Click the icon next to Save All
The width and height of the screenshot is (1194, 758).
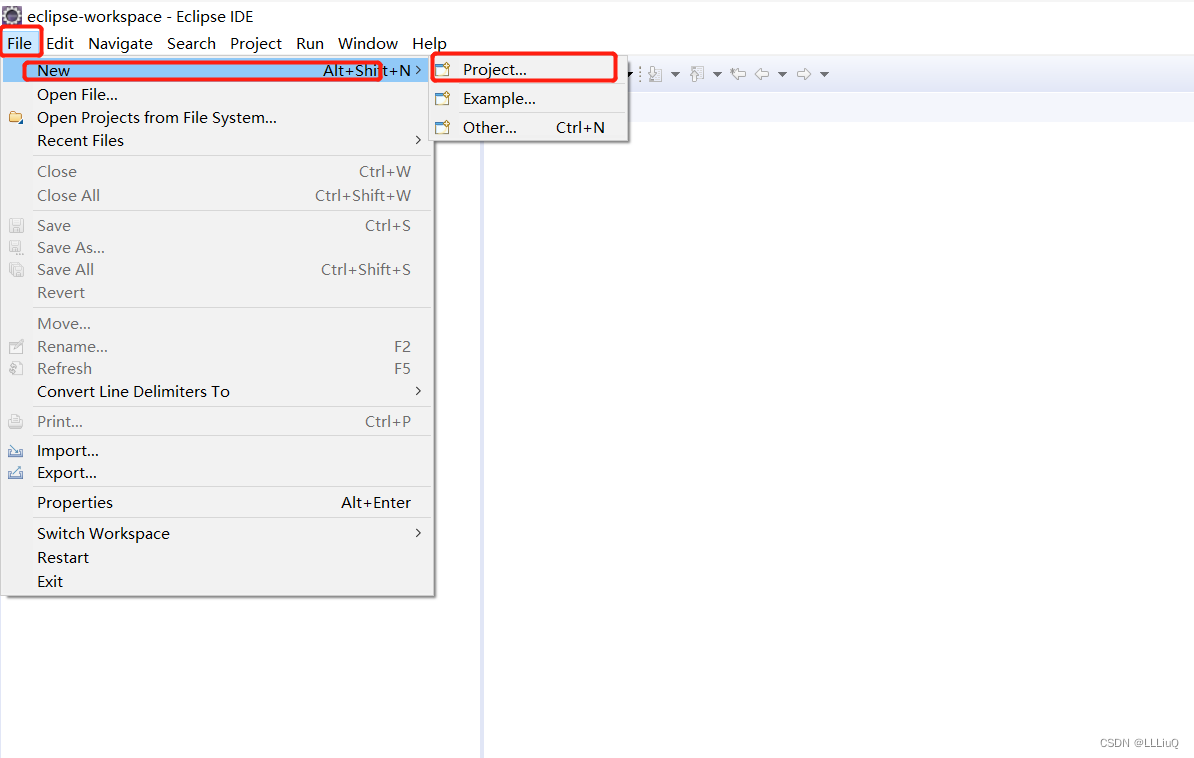point(16,270)
